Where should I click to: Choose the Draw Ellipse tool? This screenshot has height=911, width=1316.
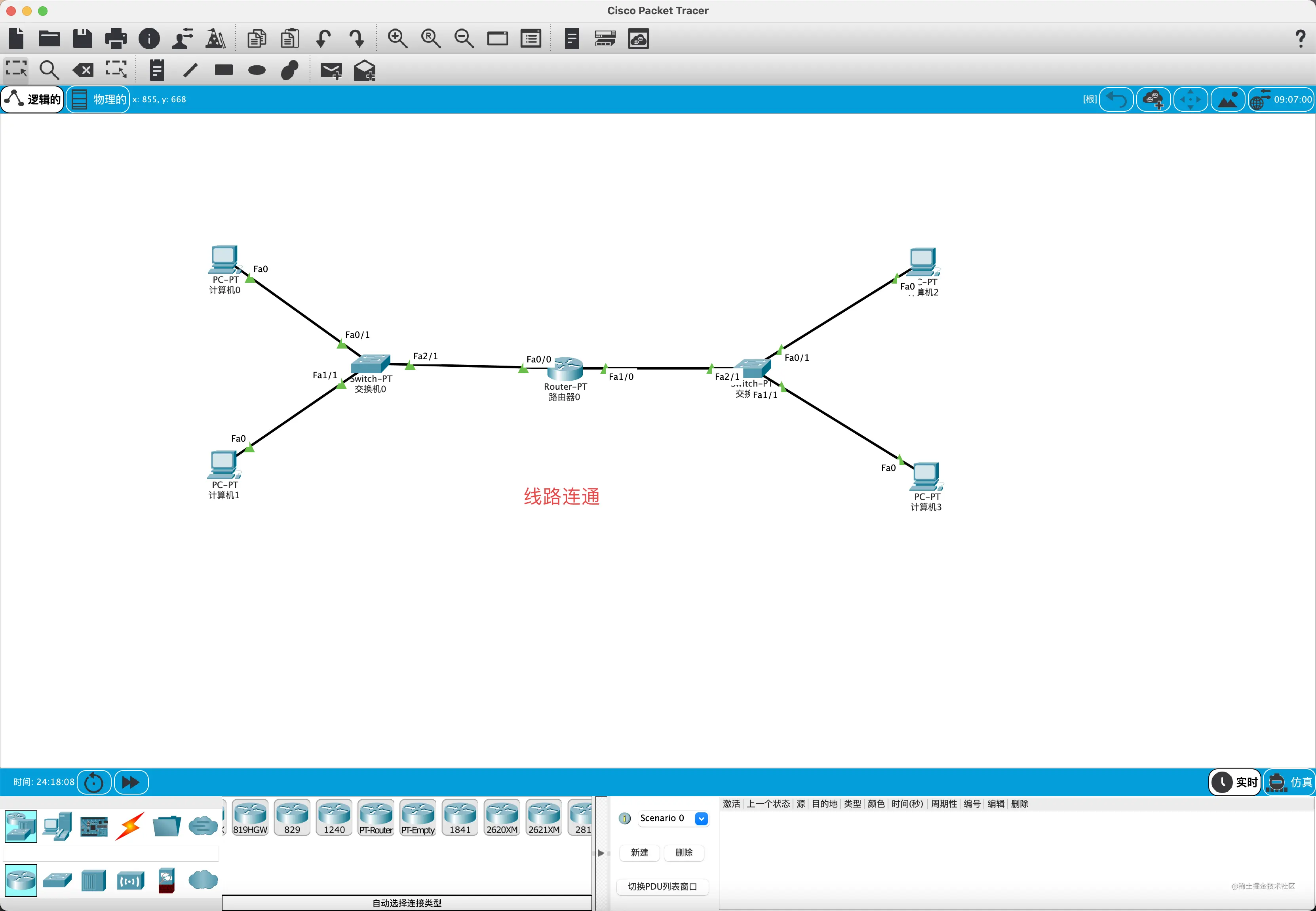coord(257,70)
